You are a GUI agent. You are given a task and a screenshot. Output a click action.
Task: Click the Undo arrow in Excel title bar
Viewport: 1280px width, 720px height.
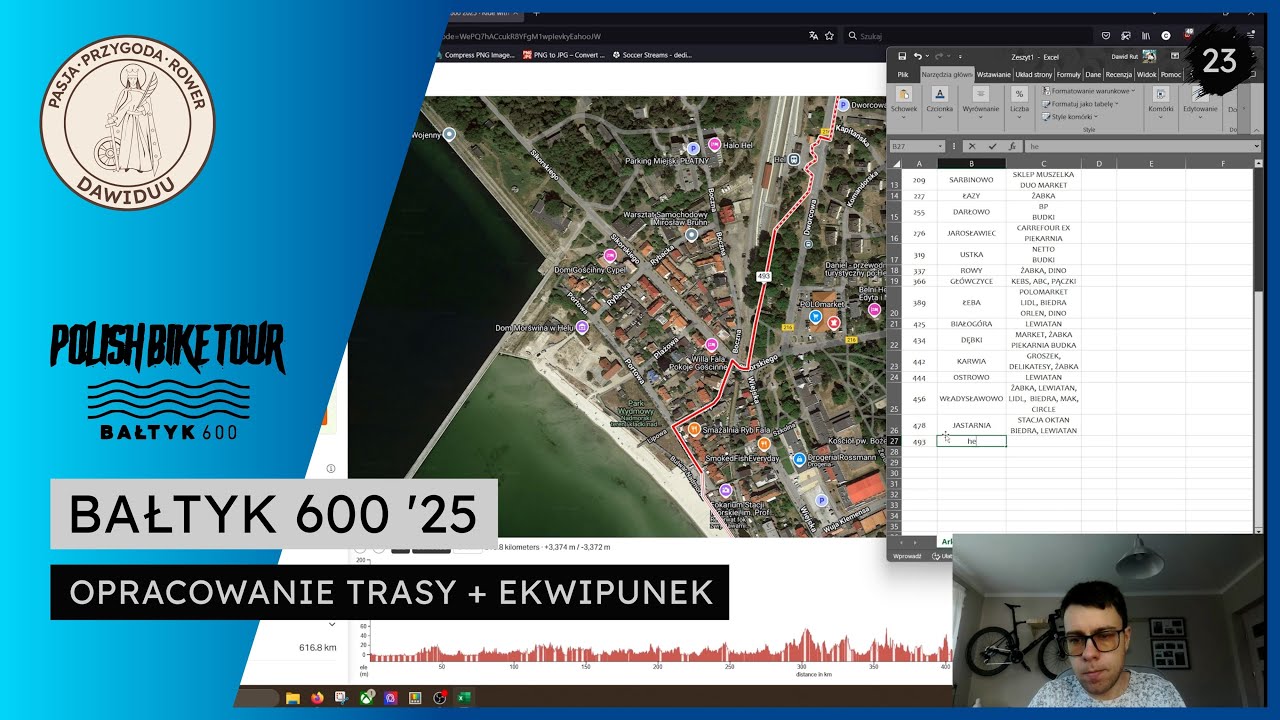click(917, 56)
